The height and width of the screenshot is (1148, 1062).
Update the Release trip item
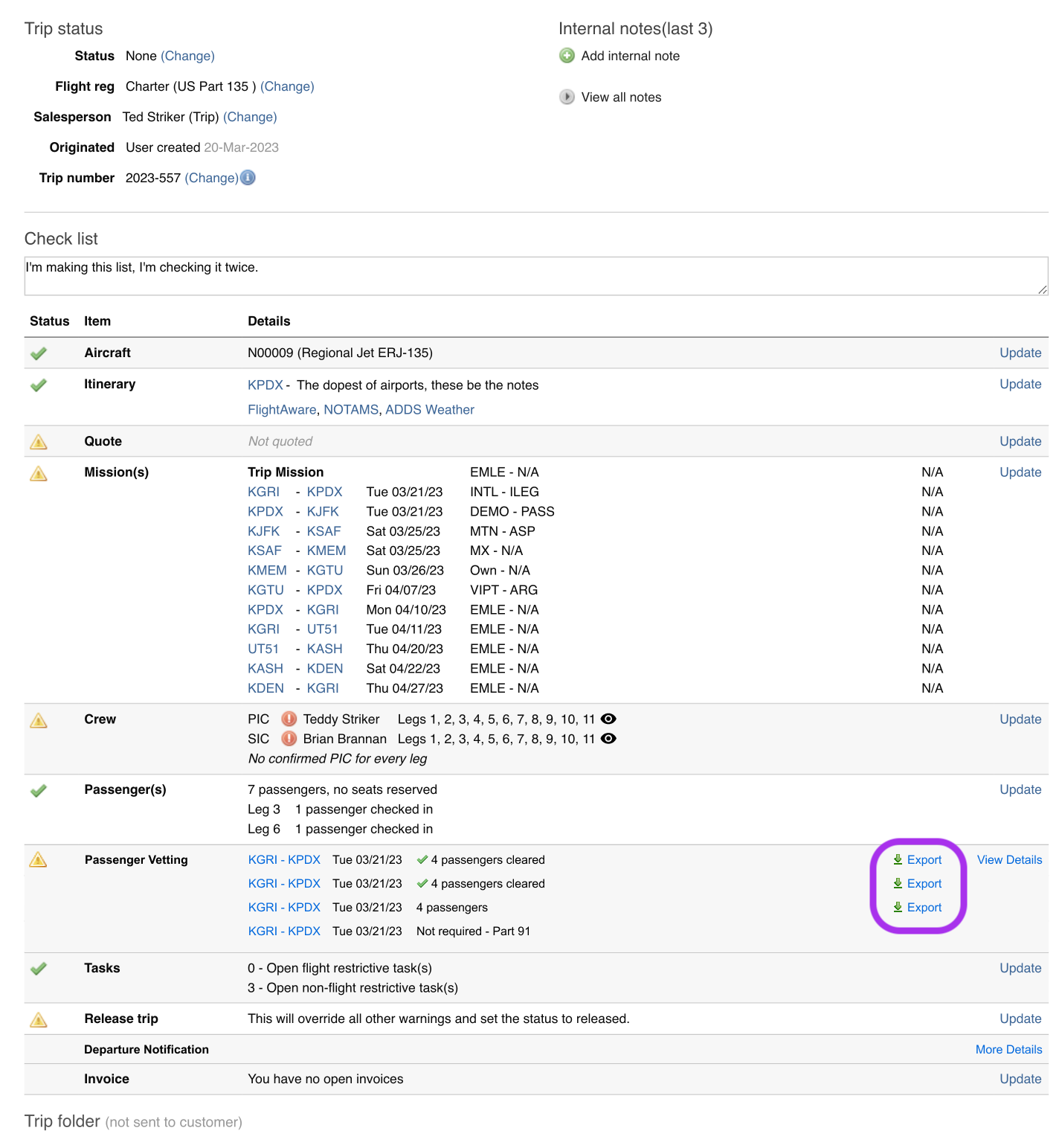tap(1020, 1019)
